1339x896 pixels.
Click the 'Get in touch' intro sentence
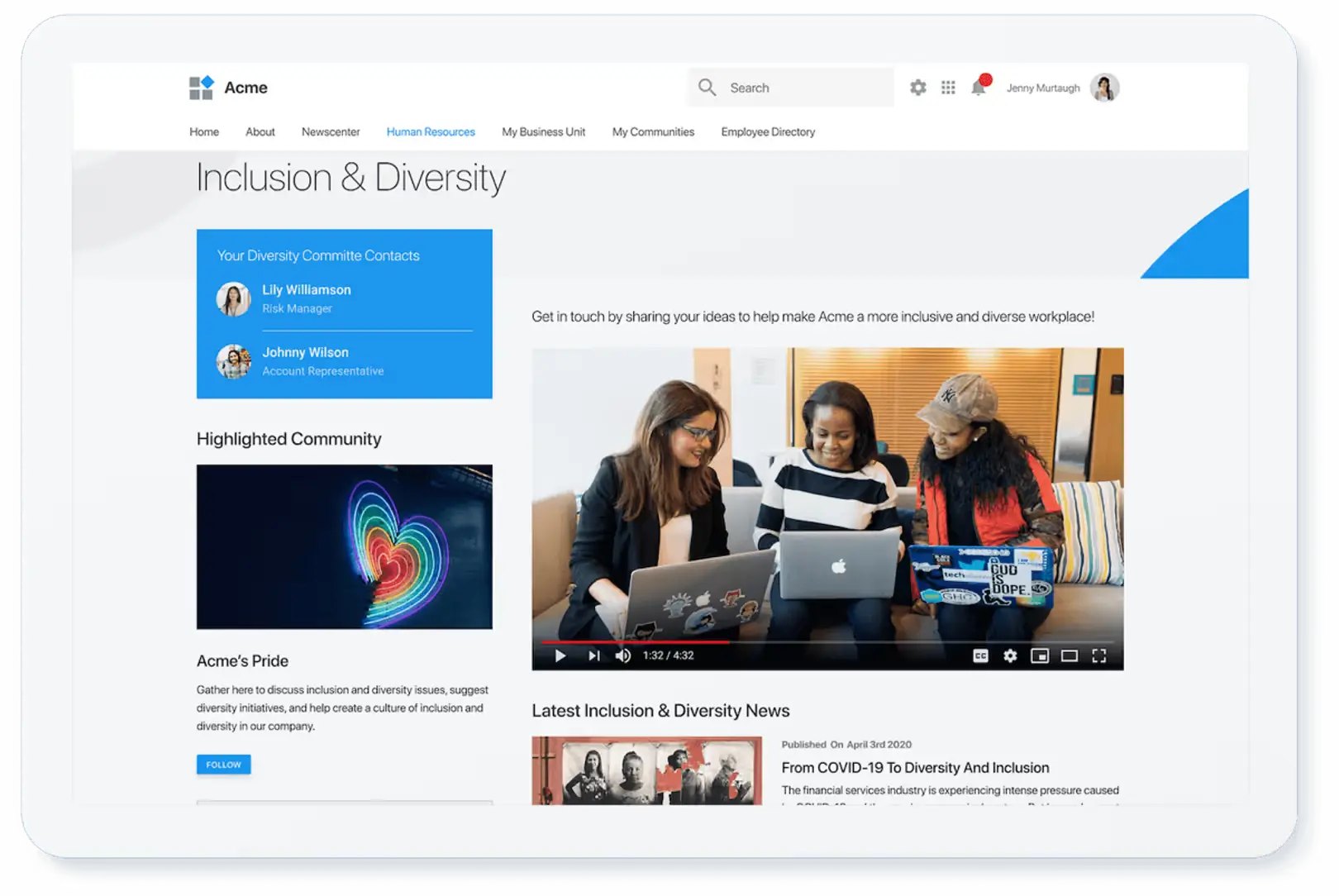tap(812, 317)
